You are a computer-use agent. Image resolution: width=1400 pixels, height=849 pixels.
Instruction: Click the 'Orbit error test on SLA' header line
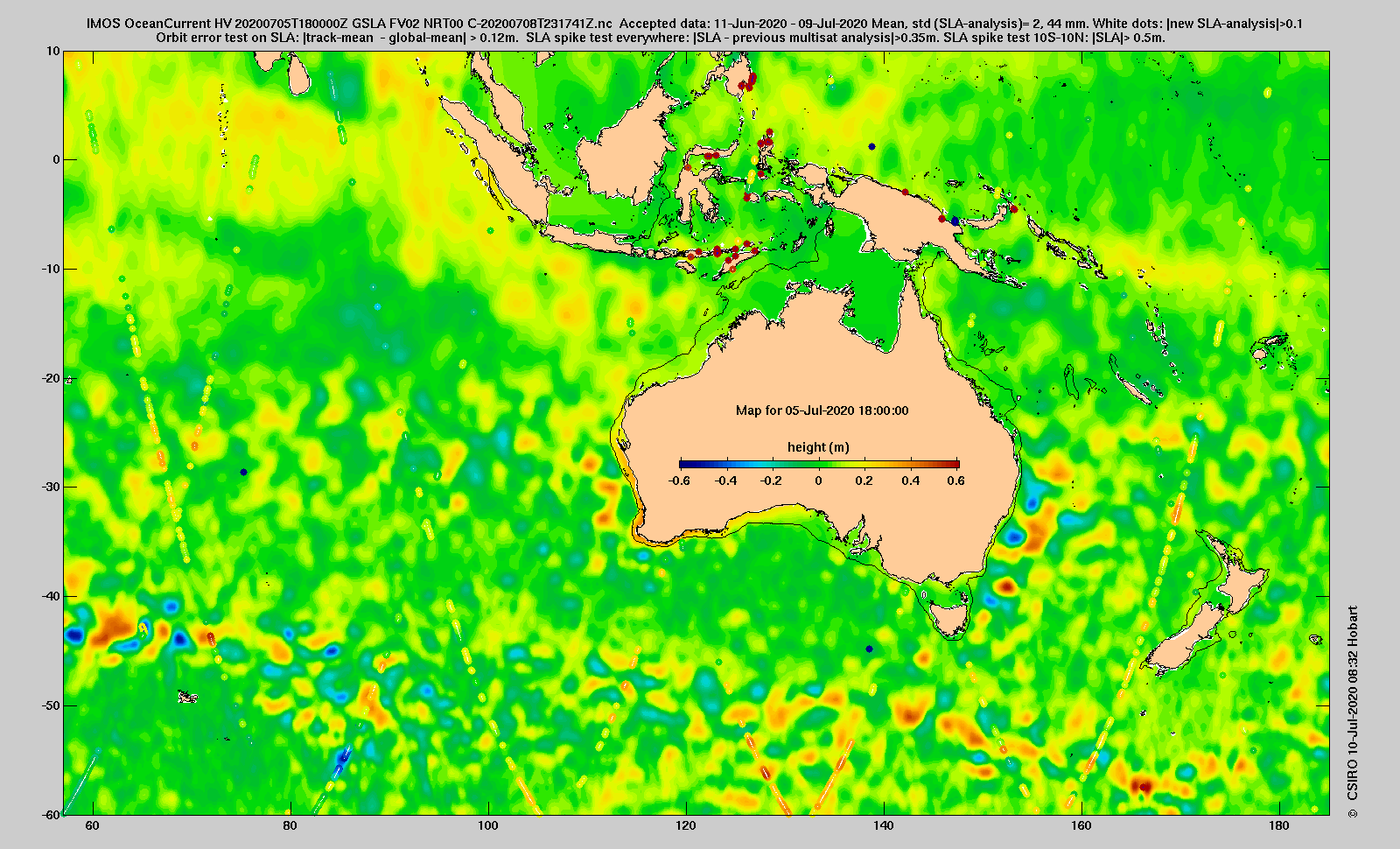(661, 38)
